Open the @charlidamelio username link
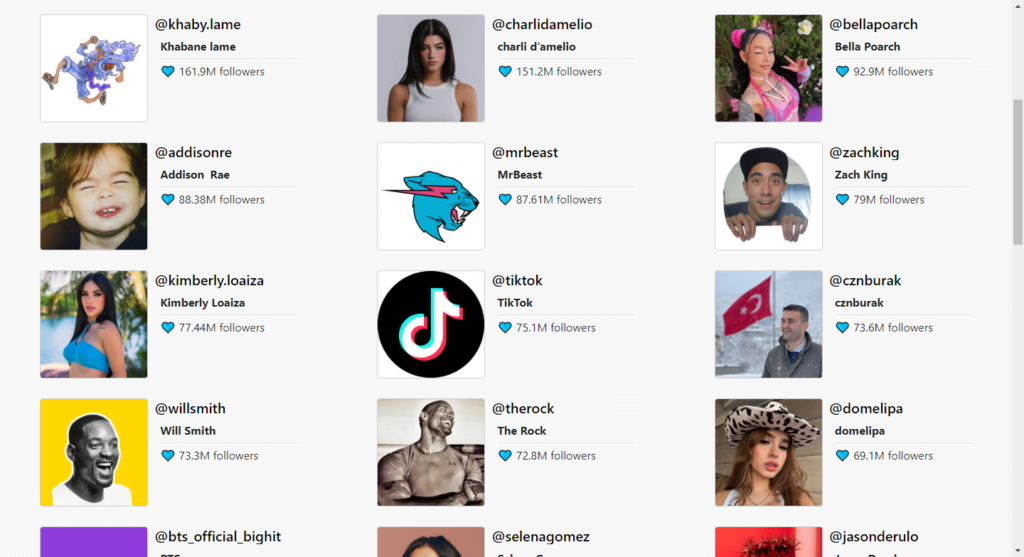Viewport: 1024px width, 557px height. [542, 24]
